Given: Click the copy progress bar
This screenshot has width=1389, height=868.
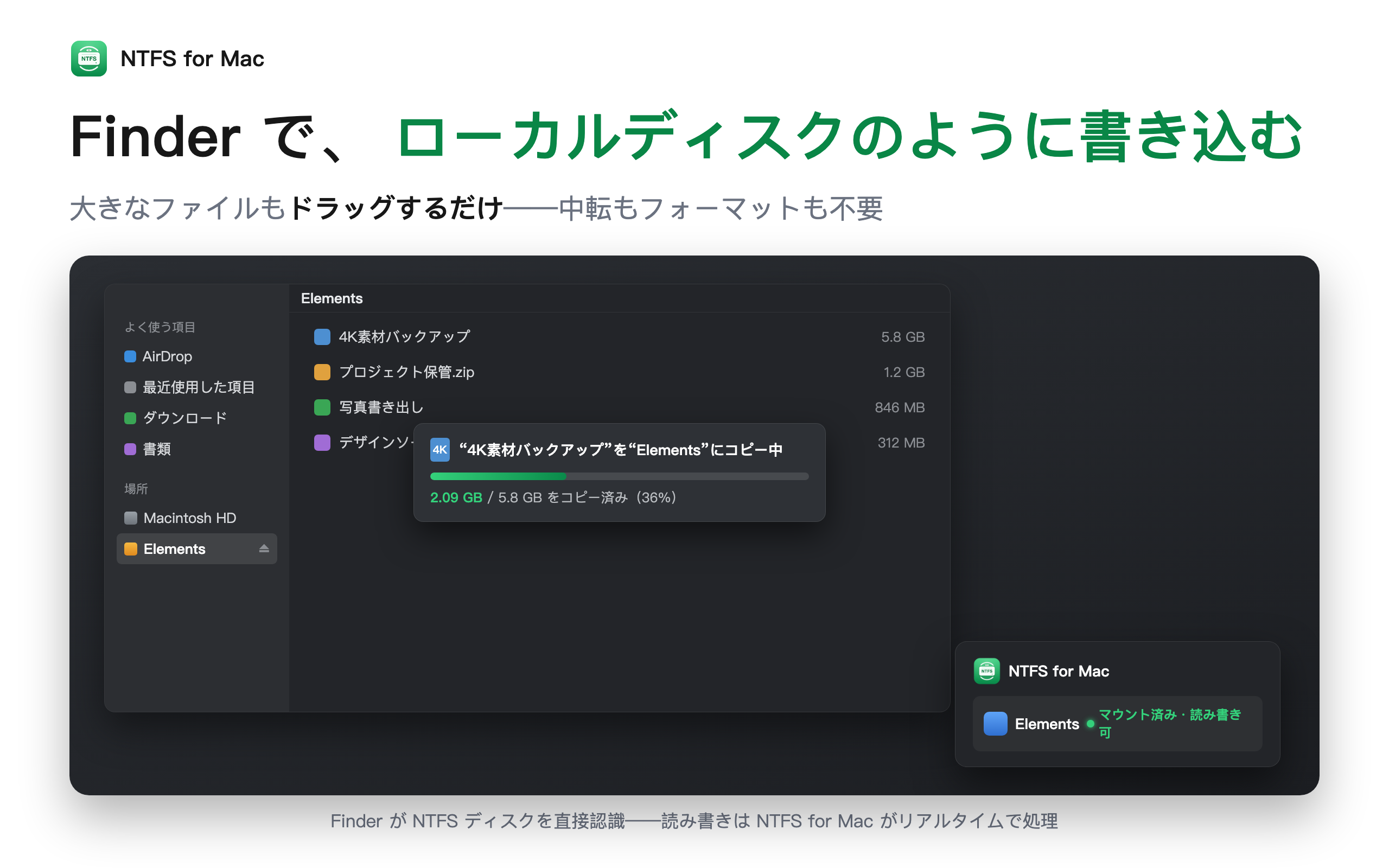Looking at the screenshot, I should click(619, 476).
